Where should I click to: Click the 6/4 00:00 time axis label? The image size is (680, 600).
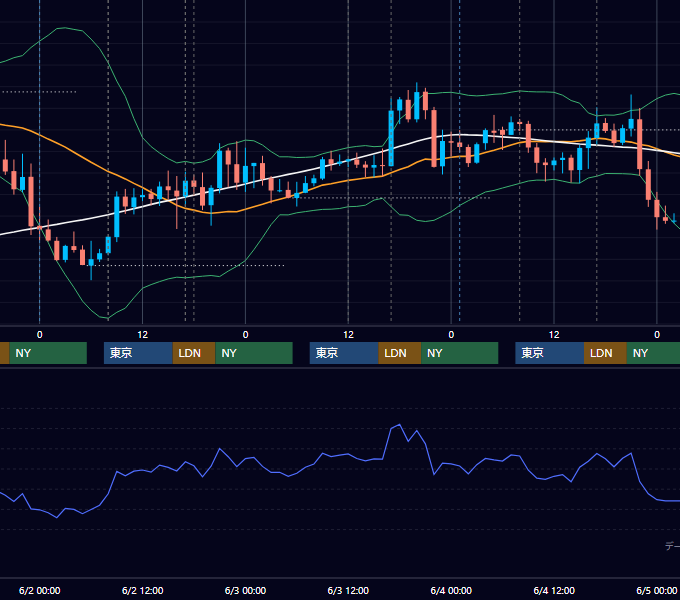click(x=451, y=590)
